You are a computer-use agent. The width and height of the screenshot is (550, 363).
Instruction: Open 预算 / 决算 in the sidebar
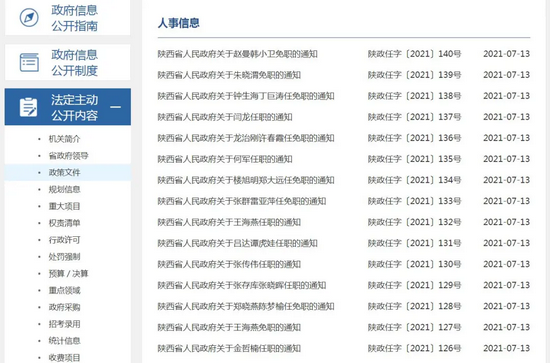68,274
